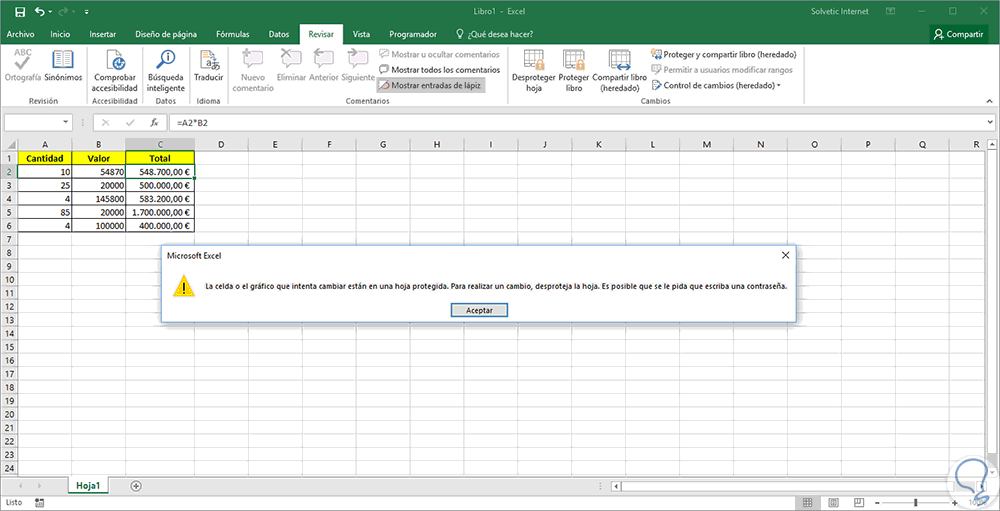
Task: Switch to the Fórmulas tab
Action: [233, 34]
